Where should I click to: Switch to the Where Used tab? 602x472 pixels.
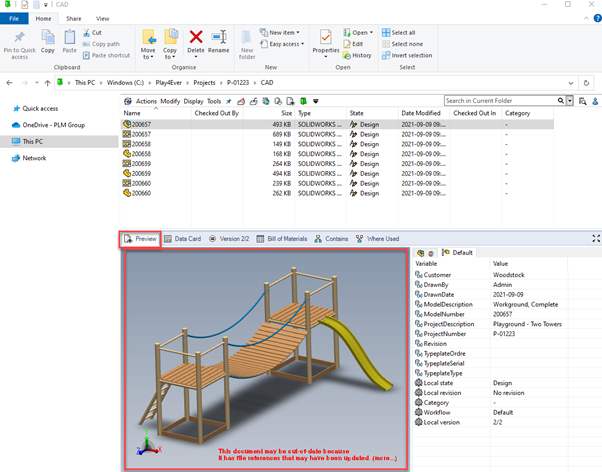click(x=377, y=239)
